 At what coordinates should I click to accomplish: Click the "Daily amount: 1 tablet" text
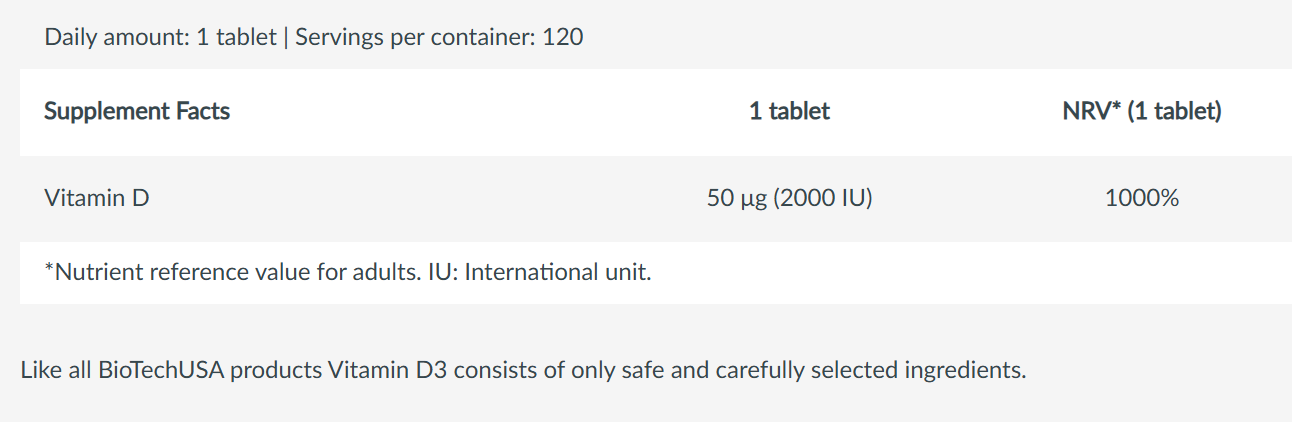point(160,38)
